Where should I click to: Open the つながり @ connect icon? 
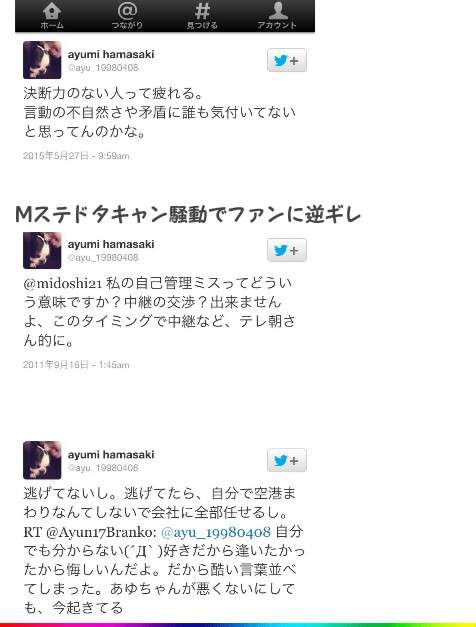[127, 16]
